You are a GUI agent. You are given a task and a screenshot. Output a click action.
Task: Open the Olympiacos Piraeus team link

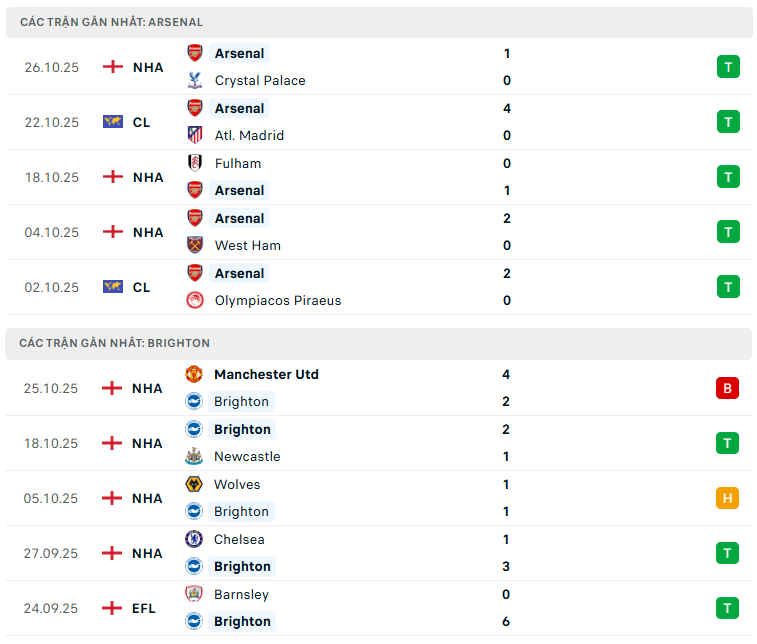coord(278,300)
